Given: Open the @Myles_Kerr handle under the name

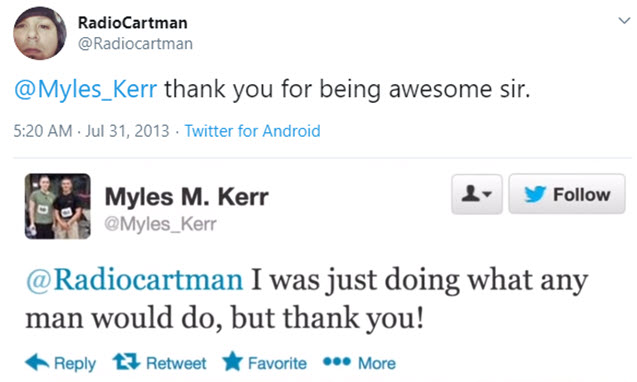Looking at the screenshot, I should click(x=160, y=224).
